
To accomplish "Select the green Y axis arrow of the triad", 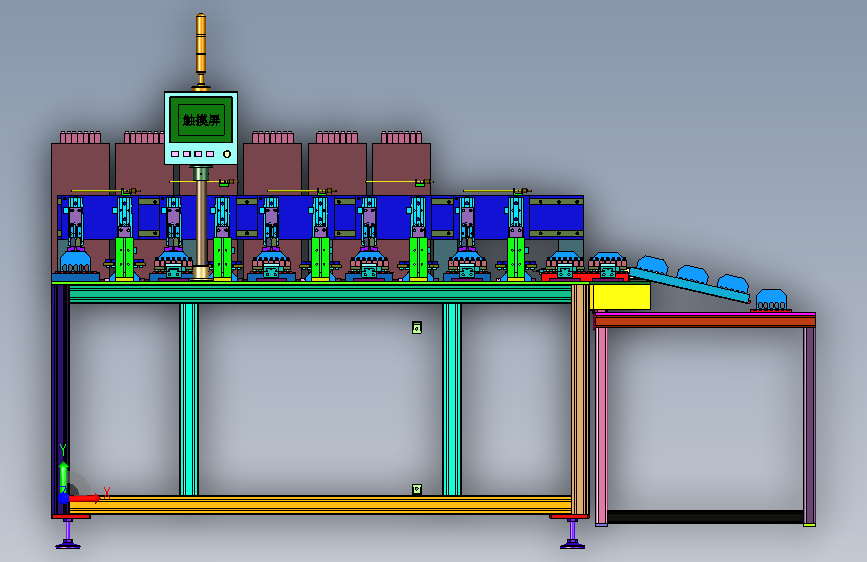I will (x=64, y=476).
